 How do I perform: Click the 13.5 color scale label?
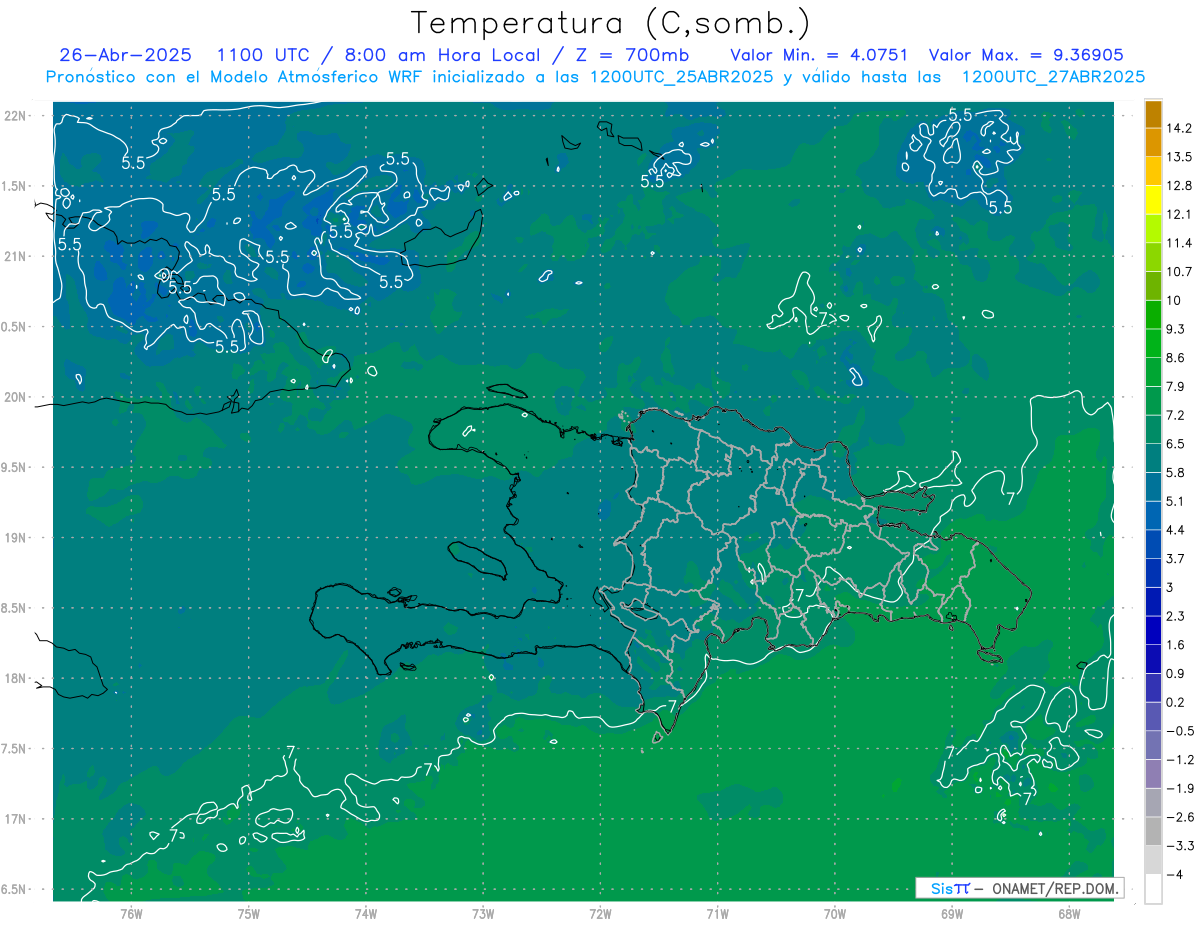pos(1180,157)
